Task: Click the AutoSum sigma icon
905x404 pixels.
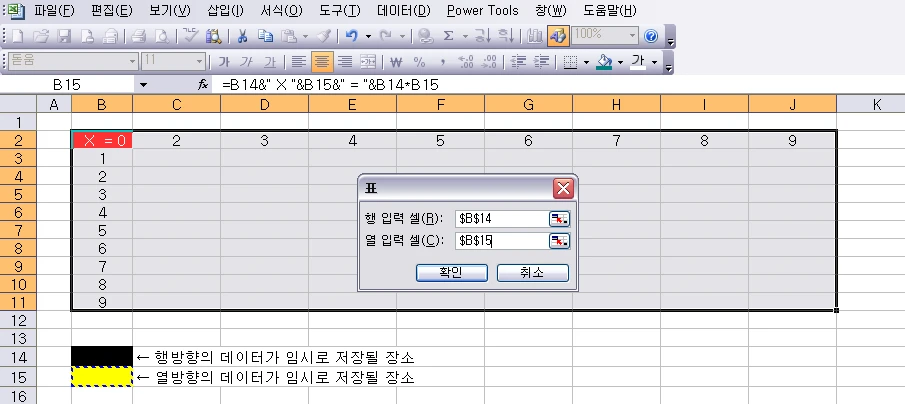Action: point(448,36)
